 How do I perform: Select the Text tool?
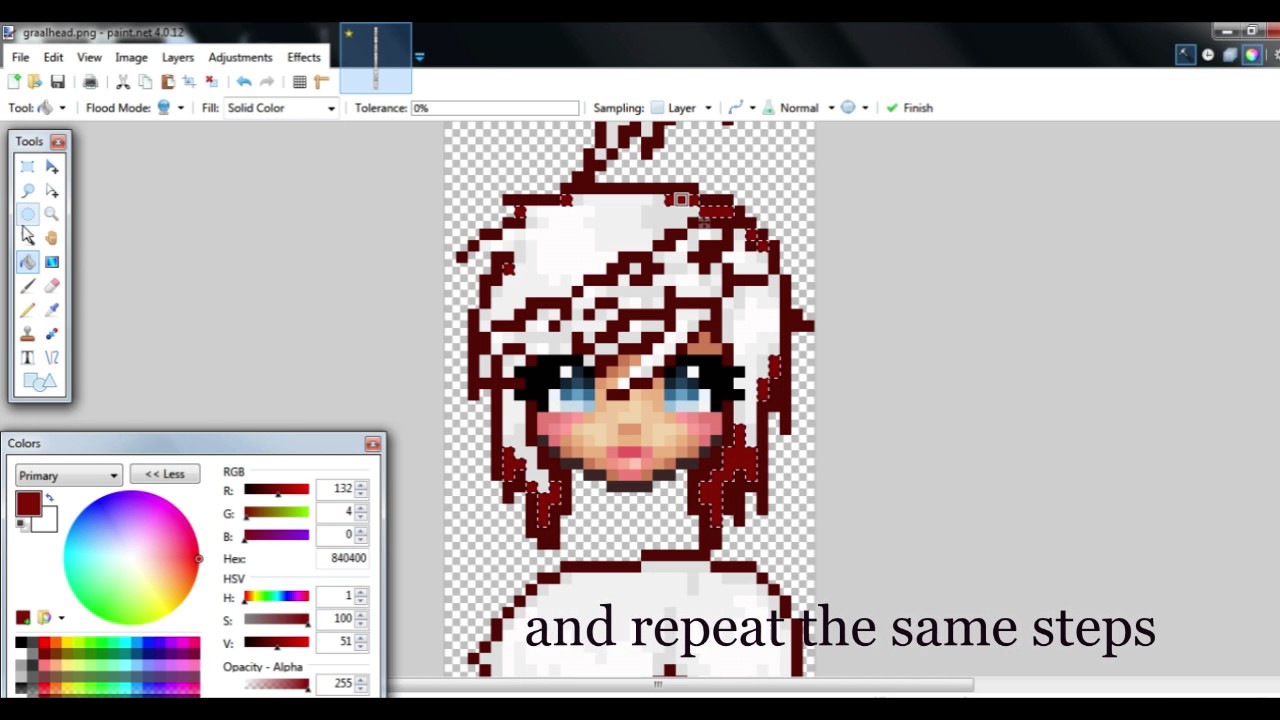pyautogui.click(x=28, y=358)
